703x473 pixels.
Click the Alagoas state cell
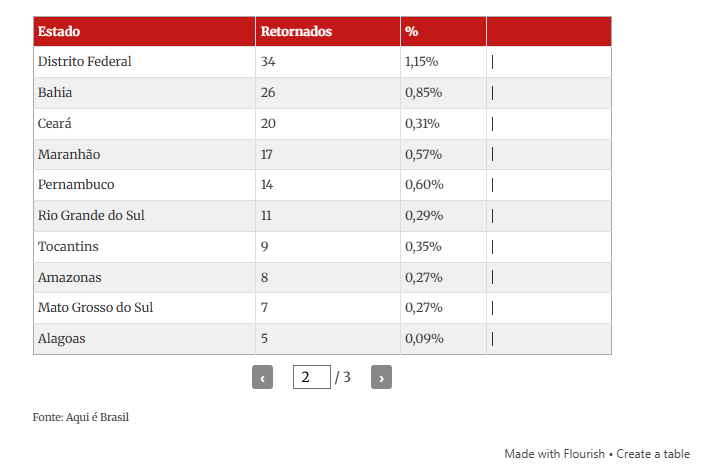point(62,339)
